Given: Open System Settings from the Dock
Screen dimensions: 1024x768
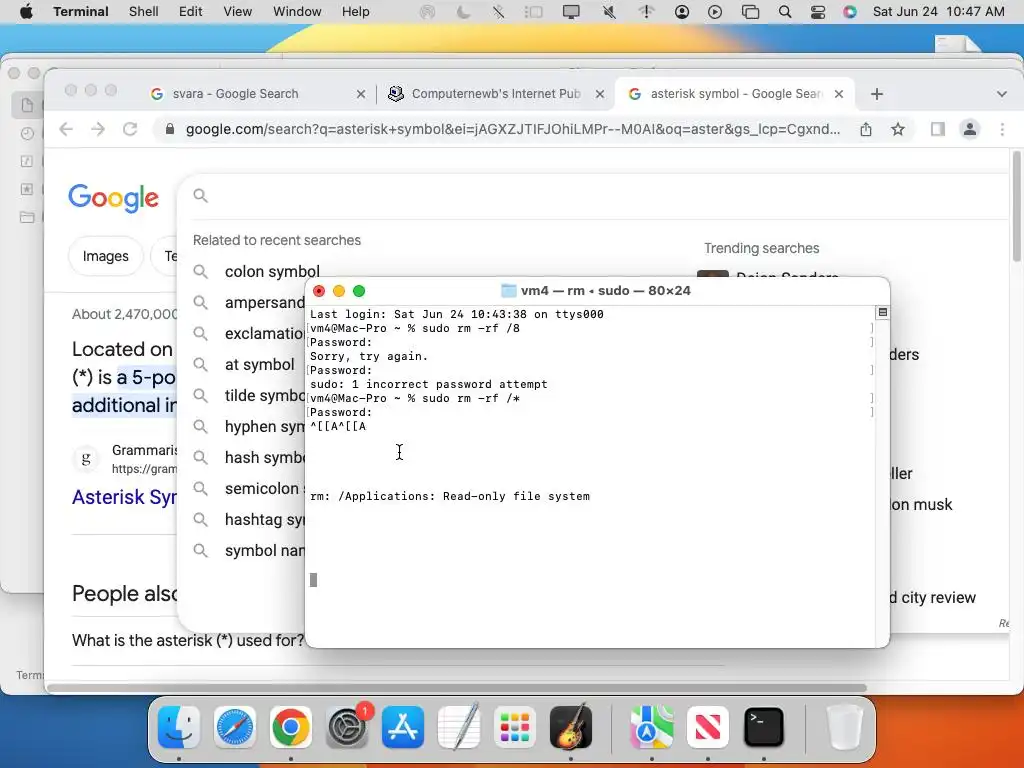Looking at the screenshot, I should (347, 726).
